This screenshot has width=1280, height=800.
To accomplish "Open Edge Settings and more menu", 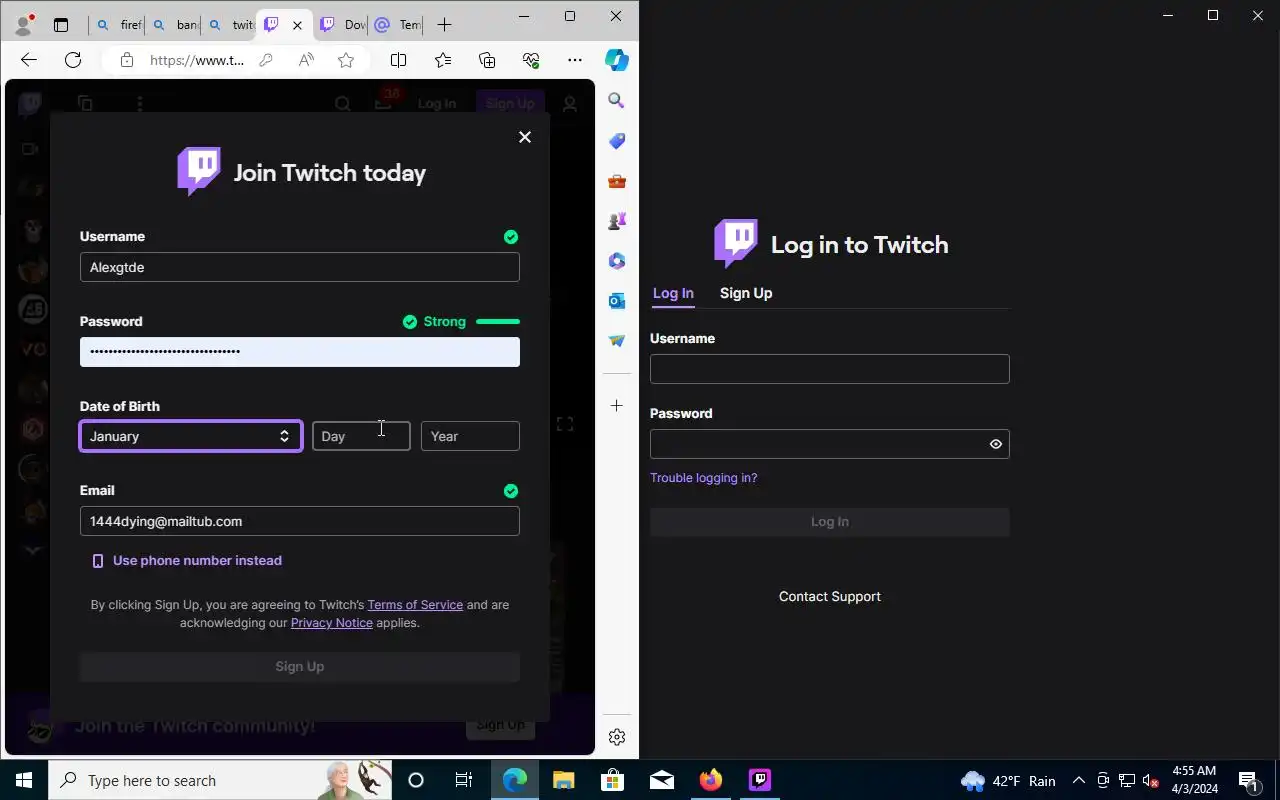I will click(x=575, y=60).
